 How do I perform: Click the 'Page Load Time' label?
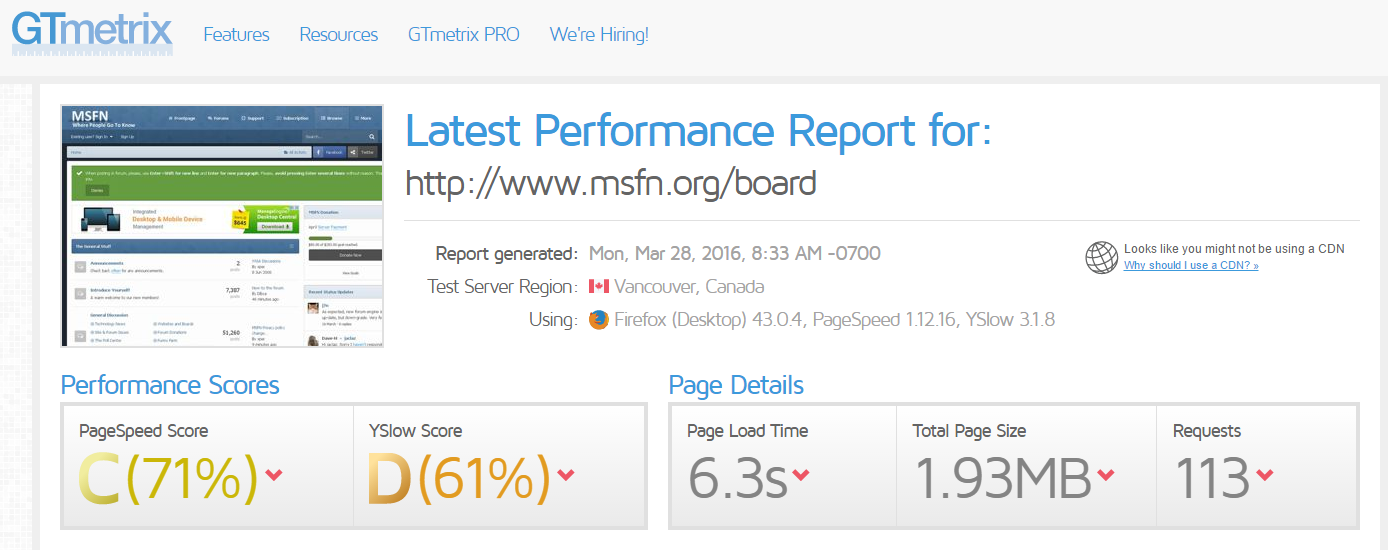pos(748,431)
